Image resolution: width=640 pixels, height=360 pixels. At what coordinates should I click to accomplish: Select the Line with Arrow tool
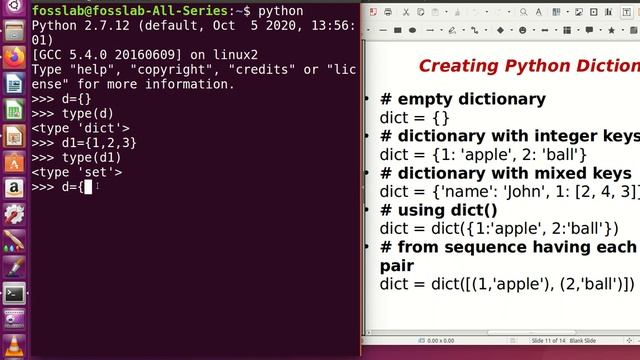coord(430,30)
